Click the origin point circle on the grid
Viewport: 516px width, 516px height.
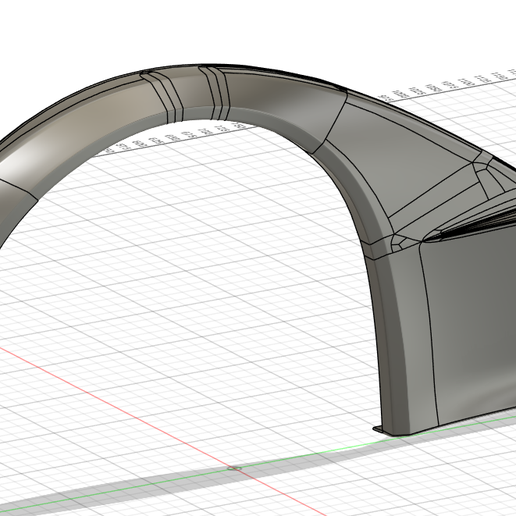(234, 468)
